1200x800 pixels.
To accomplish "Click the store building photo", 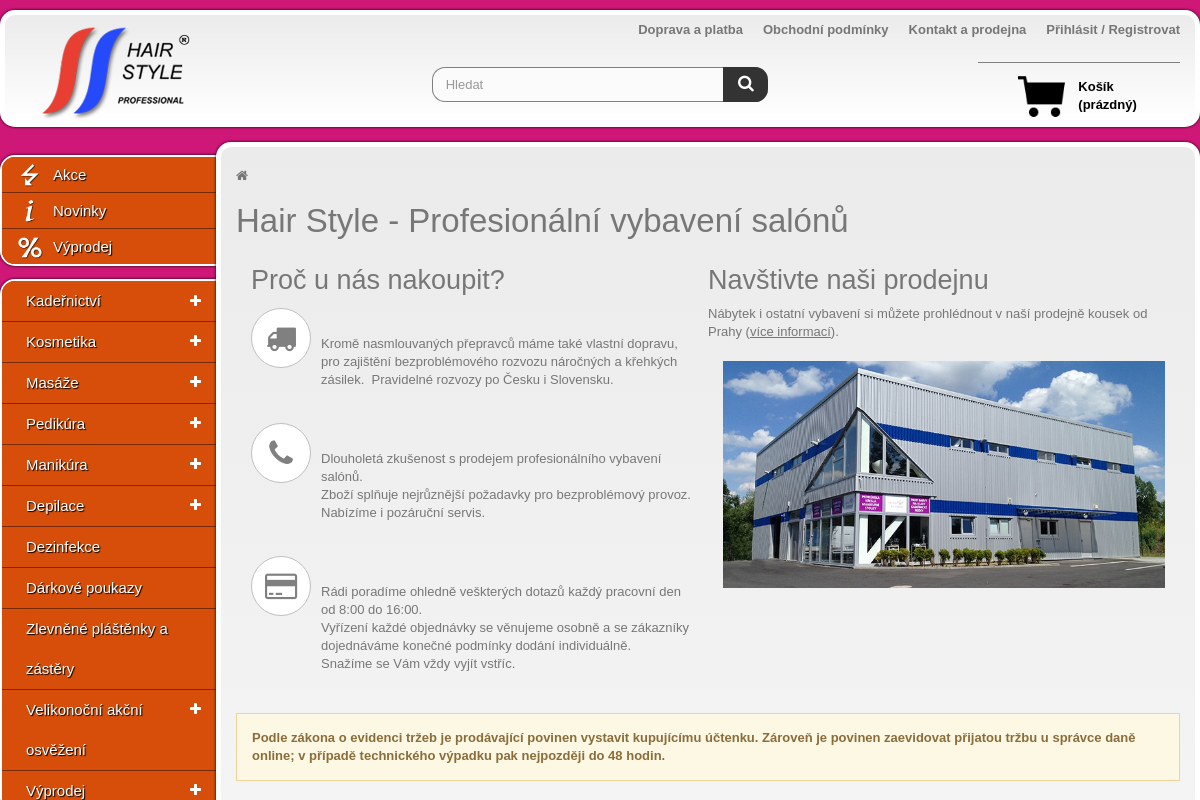I will (943, 474).
